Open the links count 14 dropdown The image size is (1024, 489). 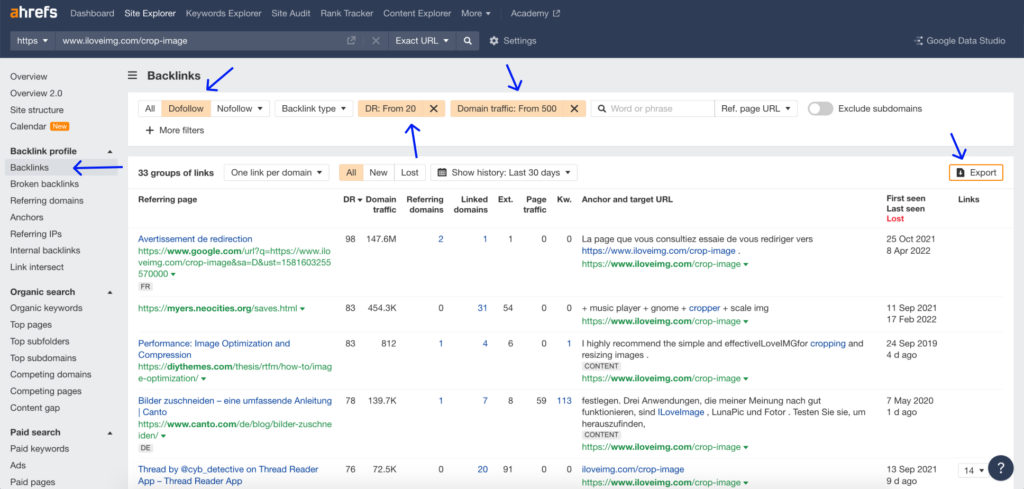pos(974,470)
